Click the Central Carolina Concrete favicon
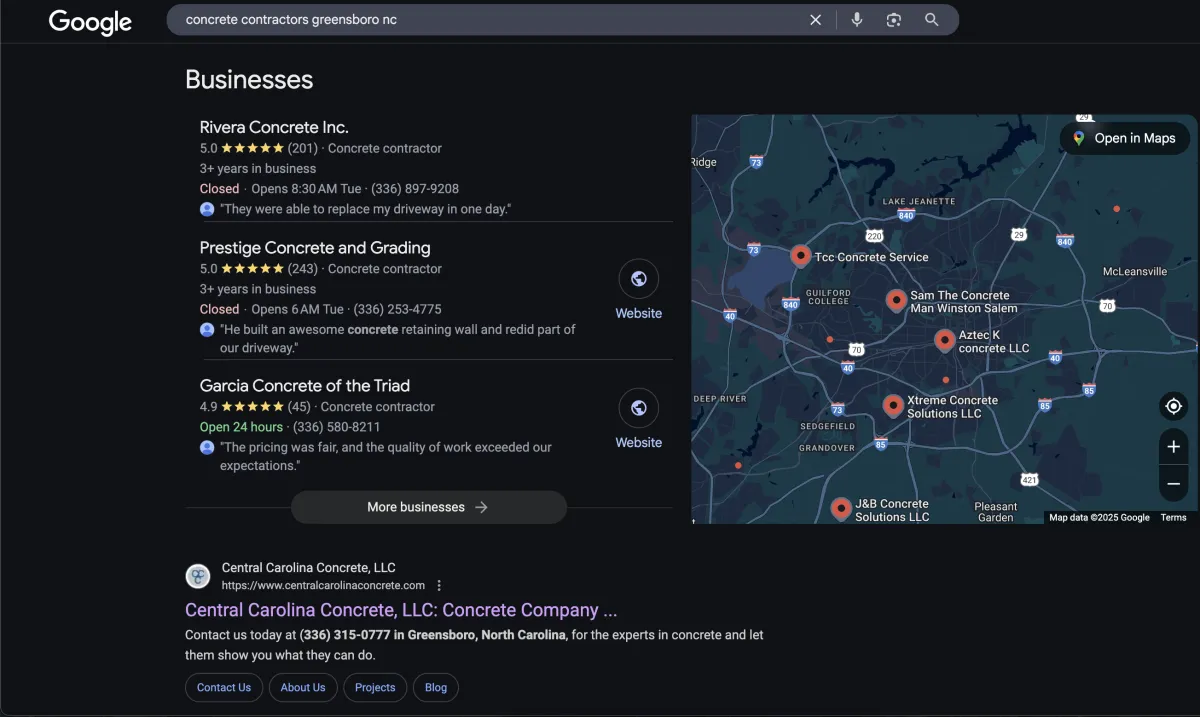This screenshot has height=717, width=1200. (x=198, y=576)
